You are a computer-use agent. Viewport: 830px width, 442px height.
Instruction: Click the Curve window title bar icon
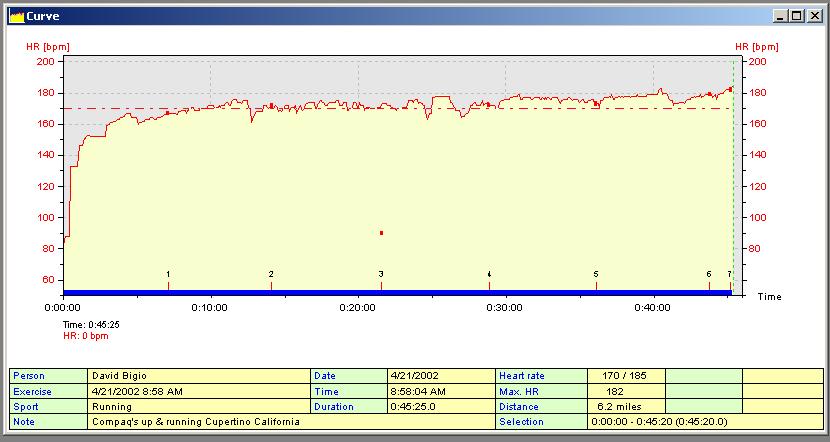pyautogui.click(x=16, y=16)
